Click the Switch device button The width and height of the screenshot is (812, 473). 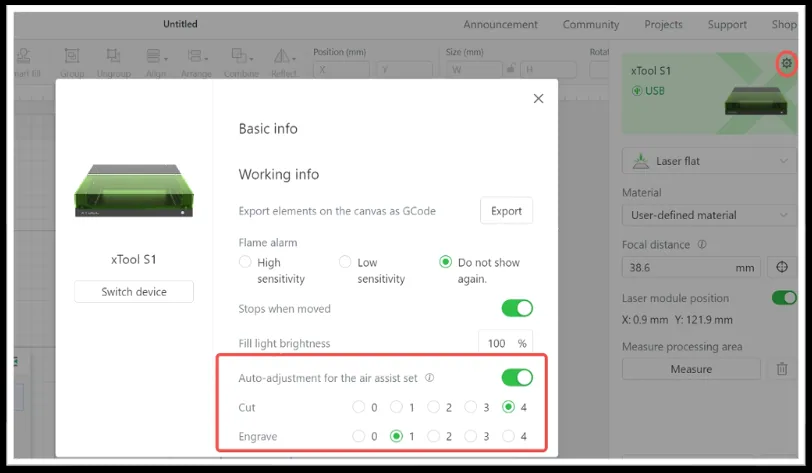pyautogui.click(x=134, y=292)
